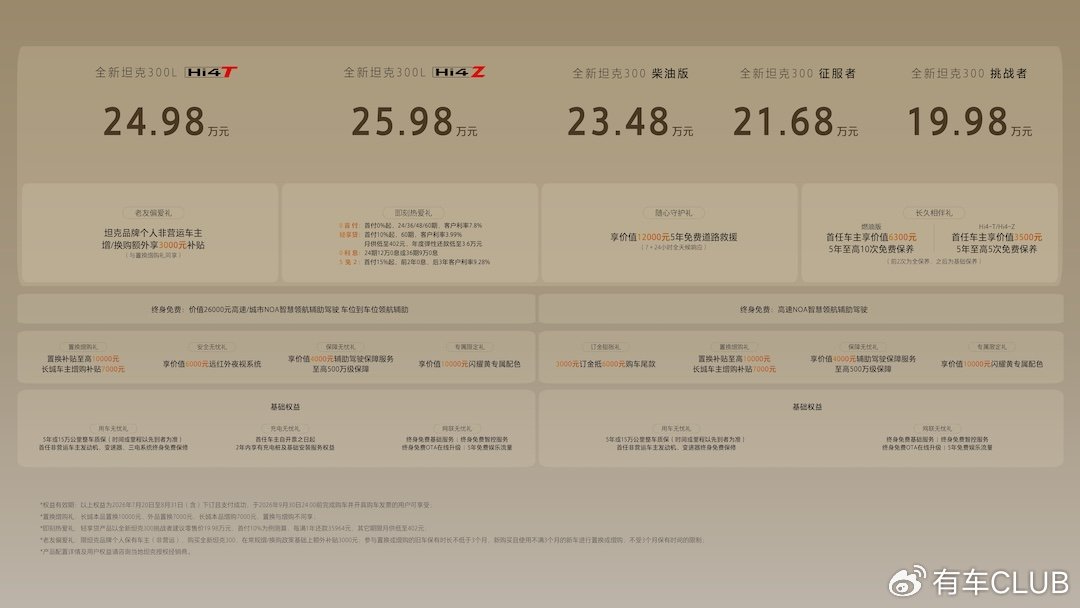
Task: Click the 有车CLUB watermark text
Action: (x=1000, y=583)
